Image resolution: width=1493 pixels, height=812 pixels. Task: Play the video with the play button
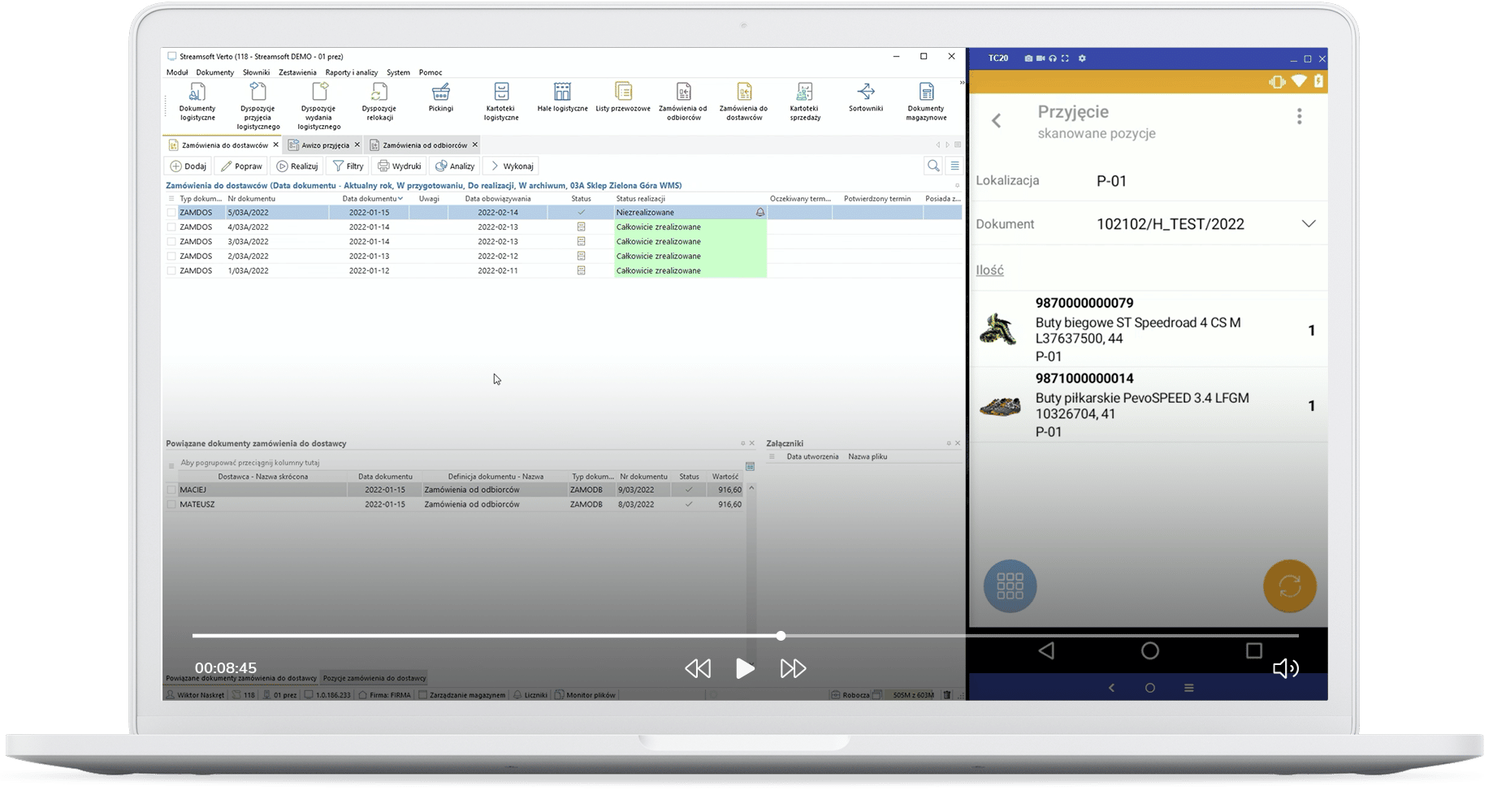coord(745,668)
